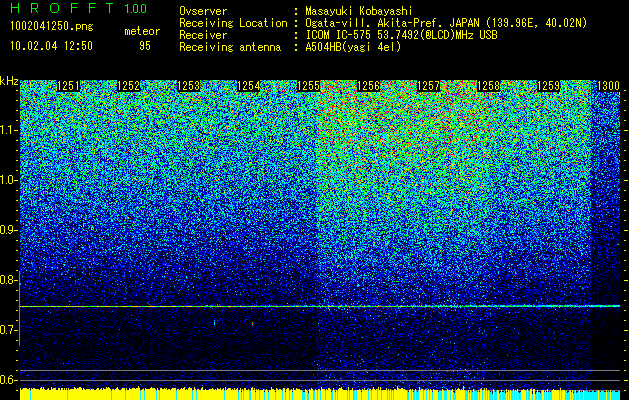Select file name 1002041250.png
This screenshot has width=629, height=400.
coord(52,26)
